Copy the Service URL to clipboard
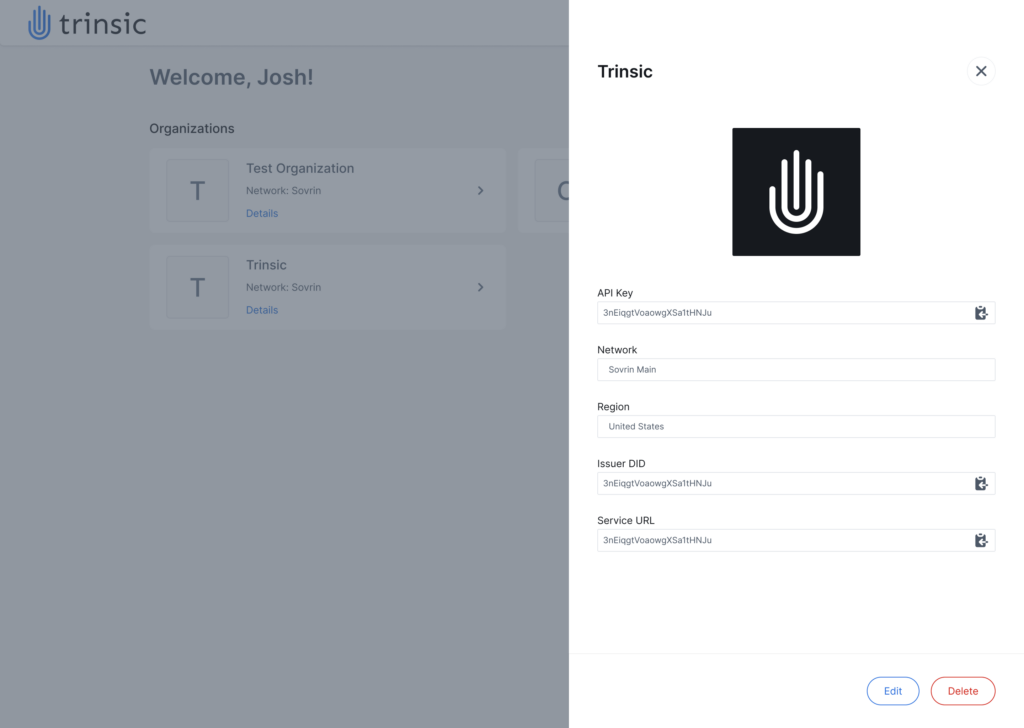1024x728 pixels. (x=980, y=540)
